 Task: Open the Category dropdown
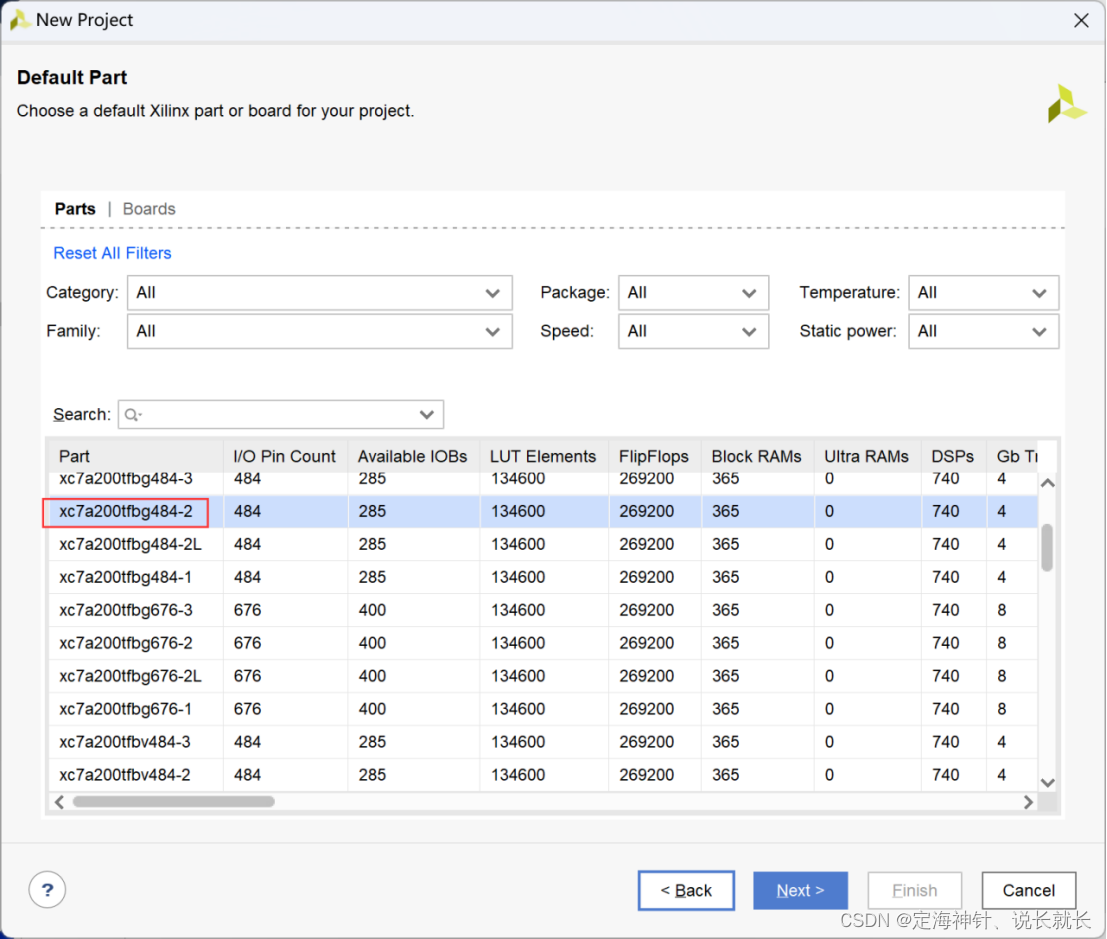pyautogui.click(x=320, y=293)
